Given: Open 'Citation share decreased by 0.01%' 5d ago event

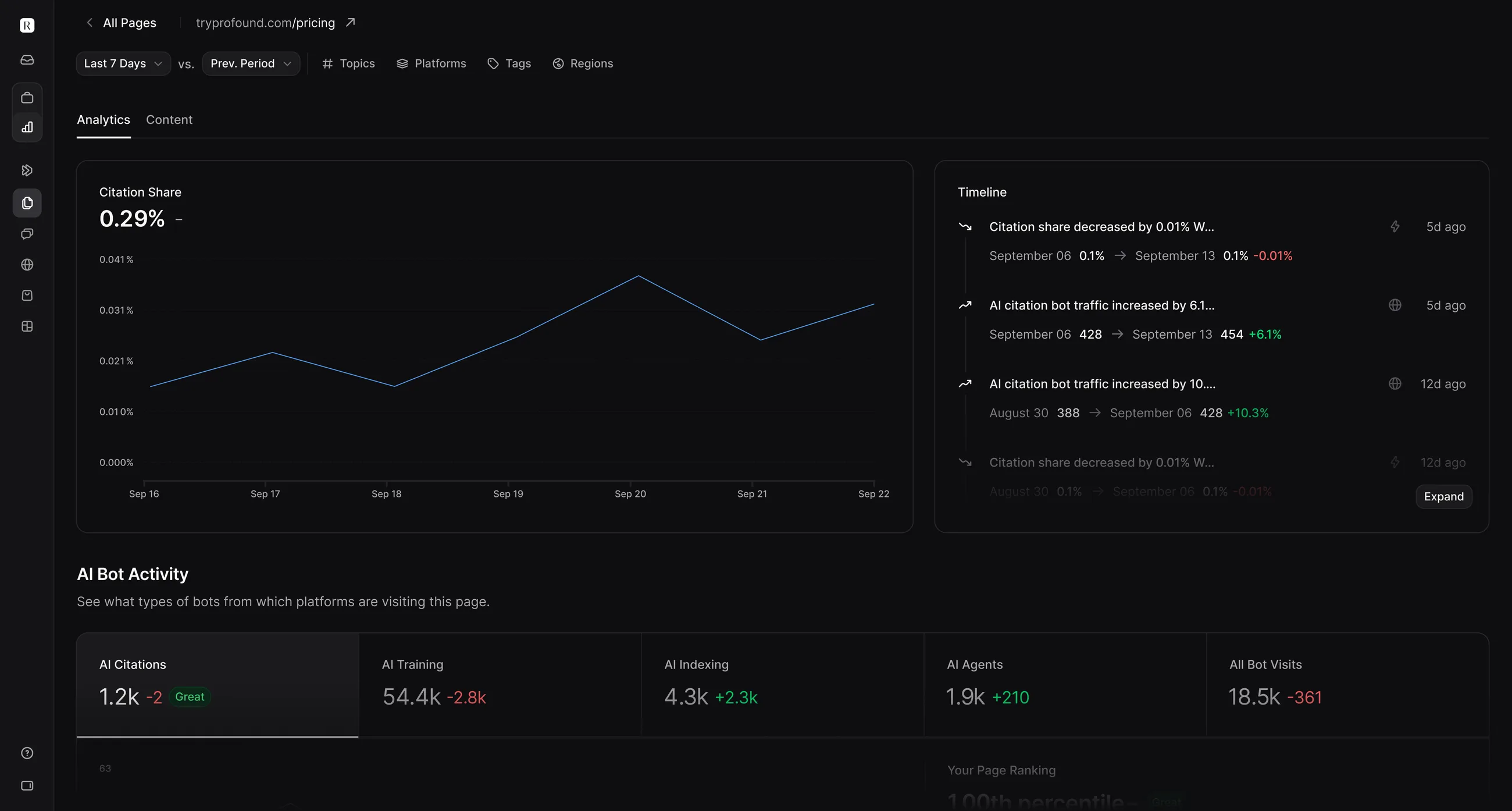Looking at the screenshot, I should pos(1101,227).
